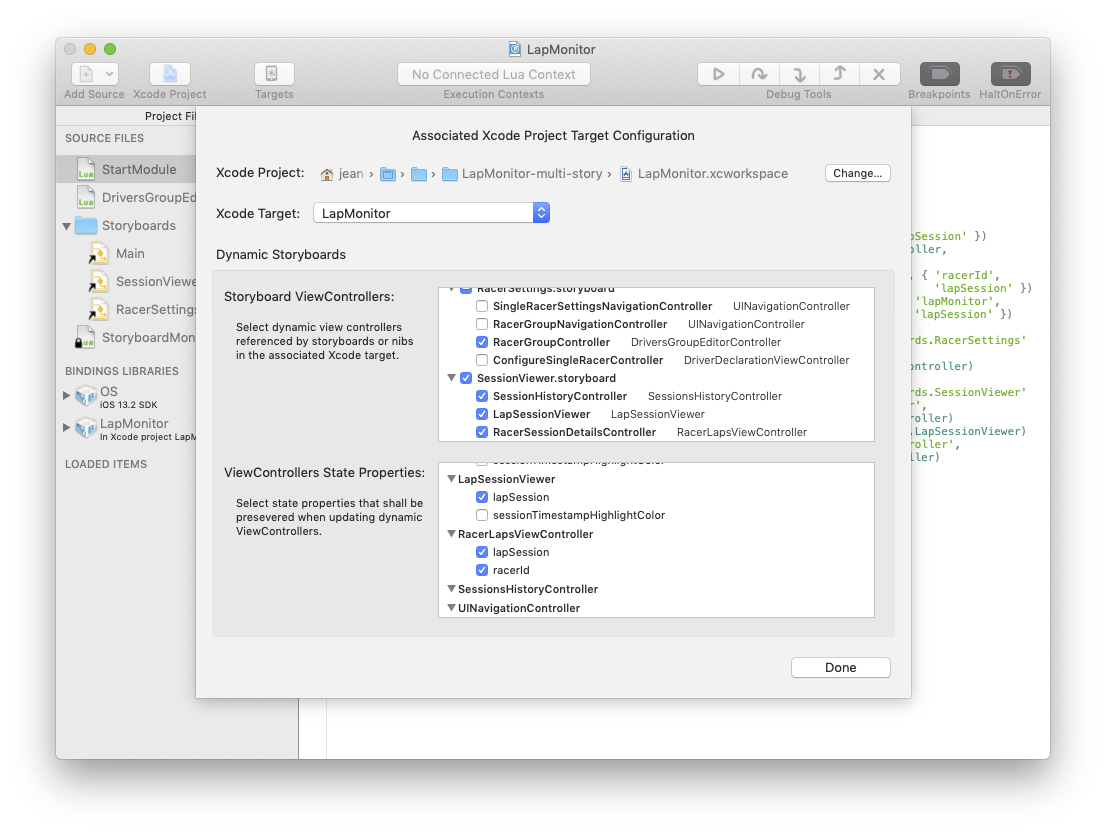1106x833 pixels.
Task: Click the Step Into debug icon
Action: [x=799, y=74]
